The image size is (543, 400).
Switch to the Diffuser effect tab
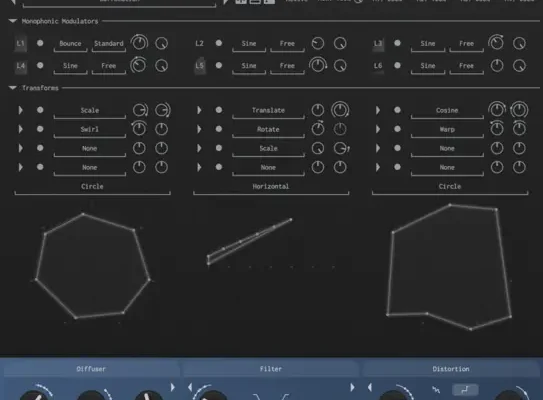91,369
